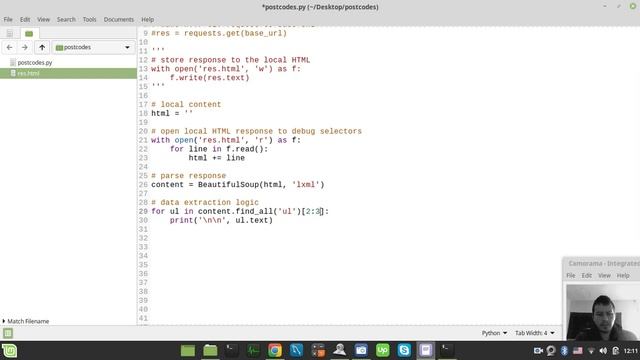The image size is (640, 360).
Task: Place cursor in the BeautifulSoup line 26
Action: point(238,184)
